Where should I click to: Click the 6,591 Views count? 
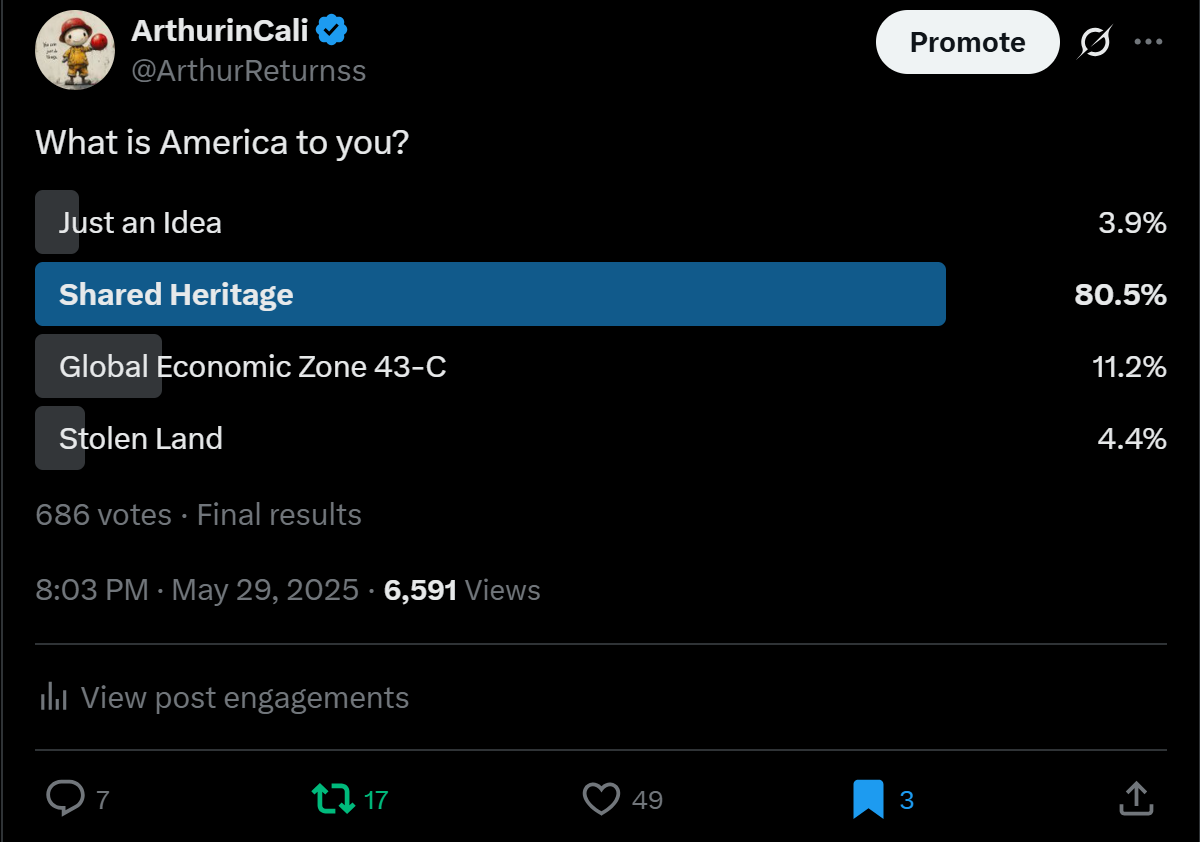click(462, 590)
